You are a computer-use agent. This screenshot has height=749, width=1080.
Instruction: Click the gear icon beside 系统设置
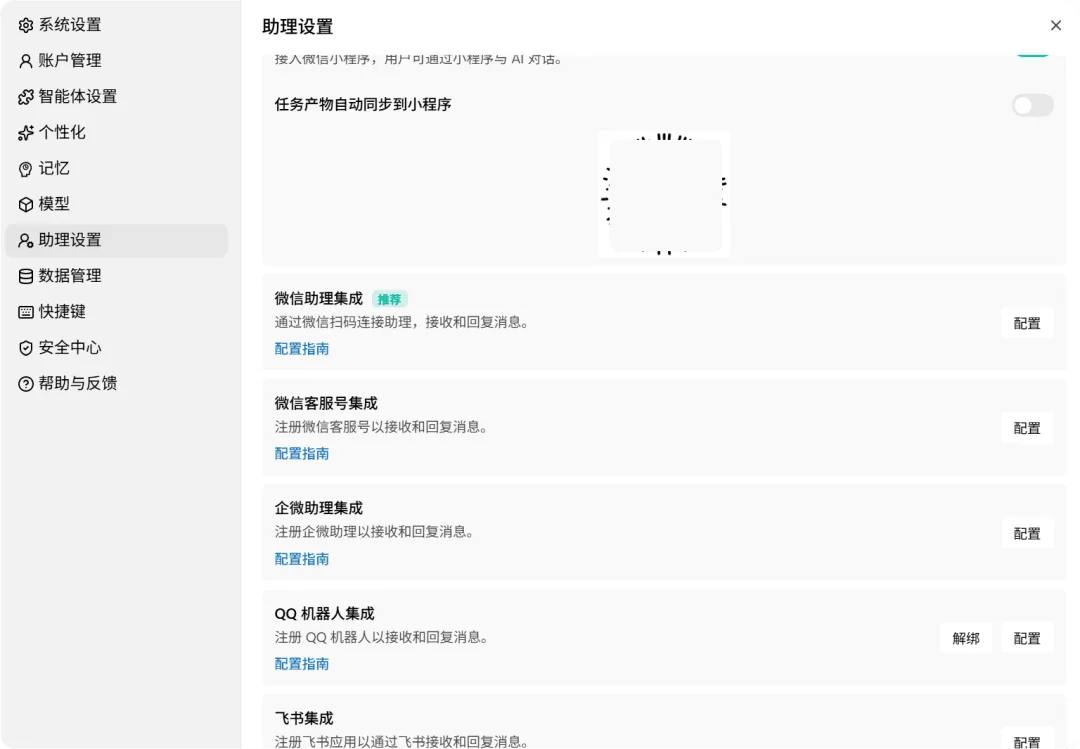pos(25,25)
